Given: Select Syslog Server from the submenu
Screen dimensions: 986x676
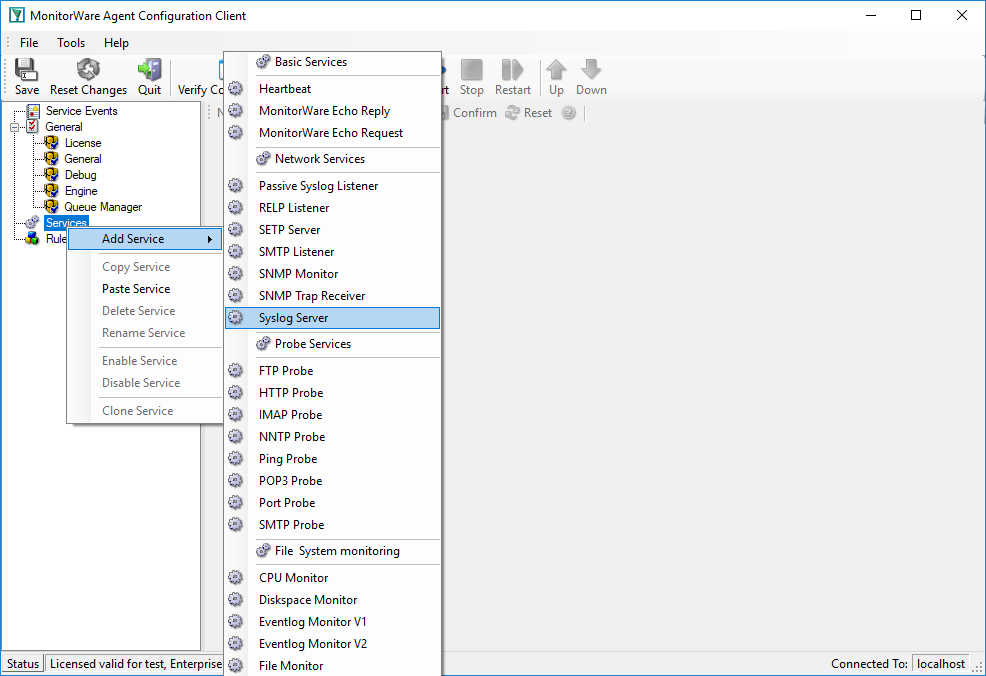Looking at the screenshot, I should coord(333,318).
